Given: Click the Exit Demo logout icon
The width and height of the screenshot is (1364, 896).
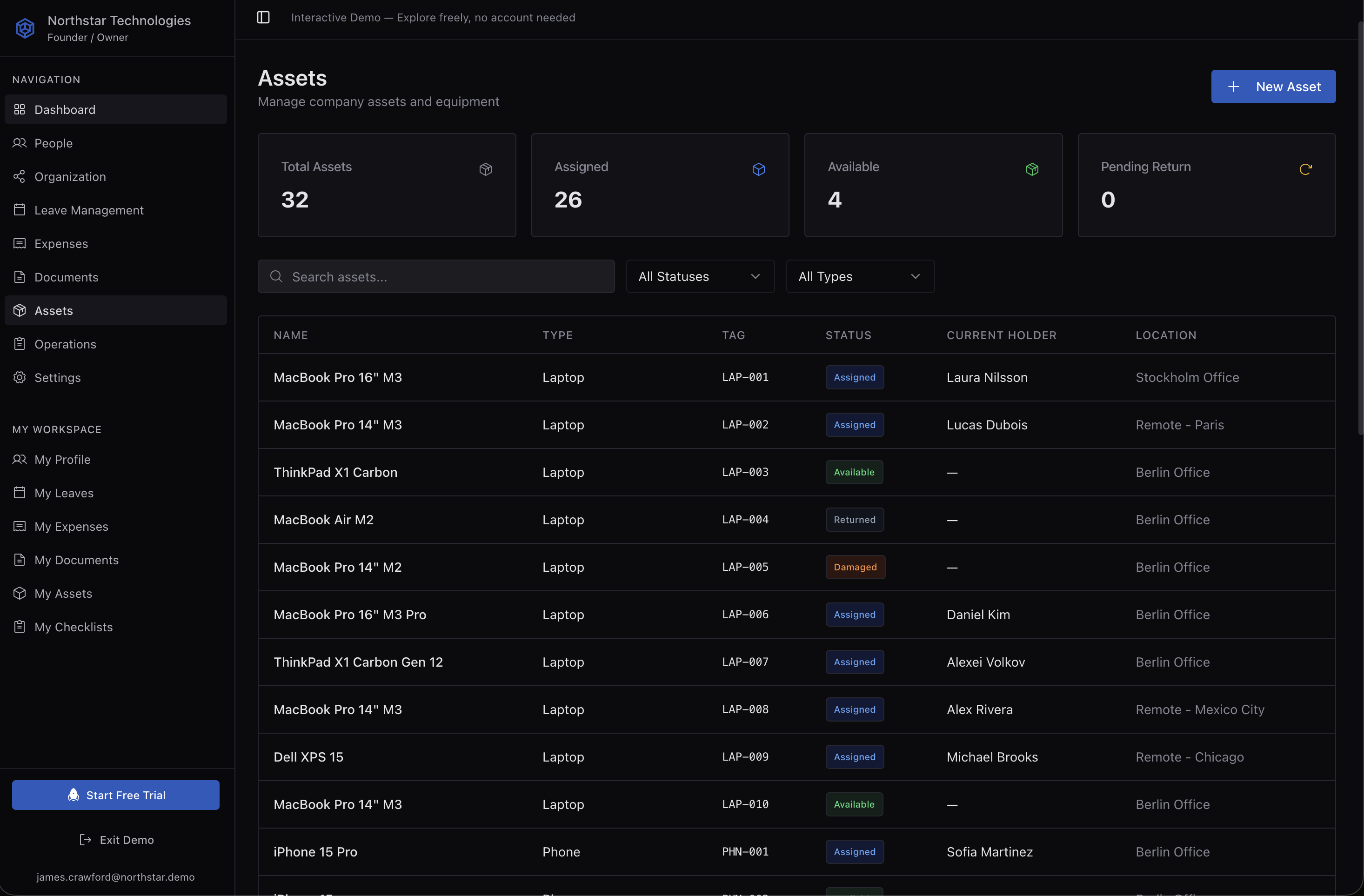Looking at the screenshot, I should 86,839.
